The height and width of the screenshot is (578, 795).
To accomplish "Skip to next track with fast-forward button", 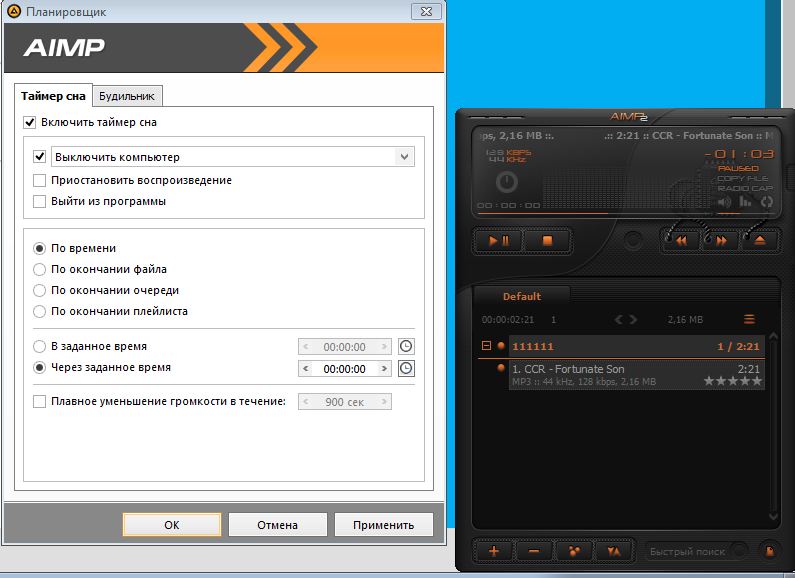I will pos(720,241).
